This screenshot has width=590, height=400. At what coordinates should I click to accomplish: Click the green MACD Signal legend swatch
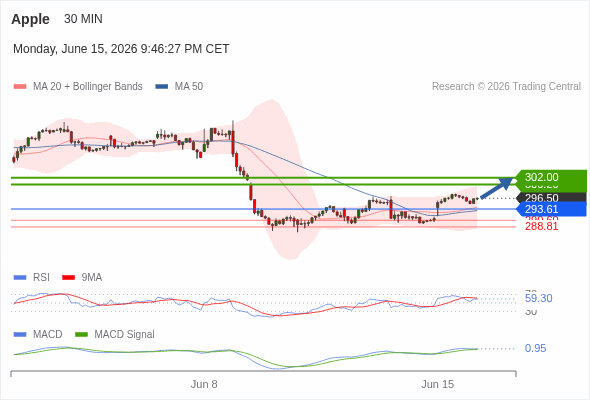tap(81, 335)
